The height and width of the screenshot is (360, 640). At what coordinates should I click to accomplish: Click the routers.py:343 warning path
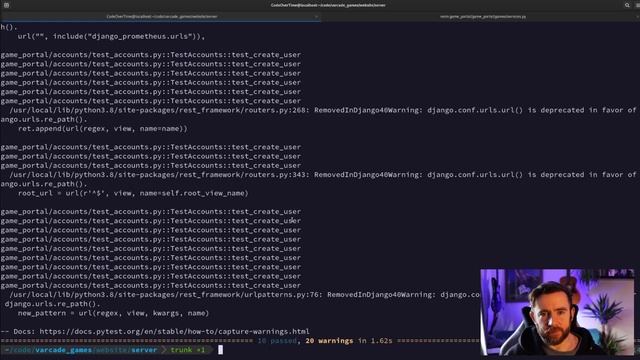(x=159, y=174)
